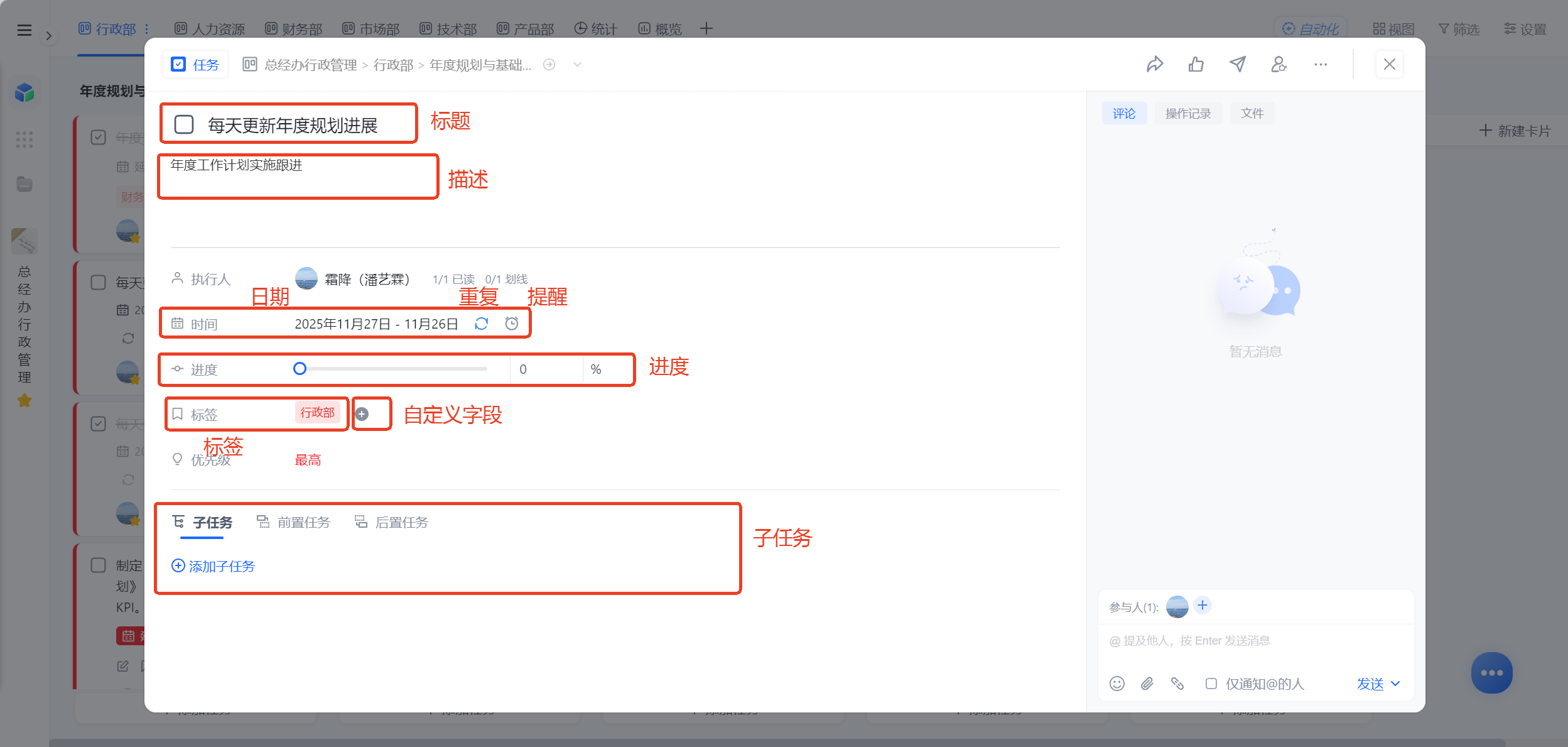This screenshot has width=1568, height=747.
Task: Open the 设置 settings button
Action: pos(1525,29)
